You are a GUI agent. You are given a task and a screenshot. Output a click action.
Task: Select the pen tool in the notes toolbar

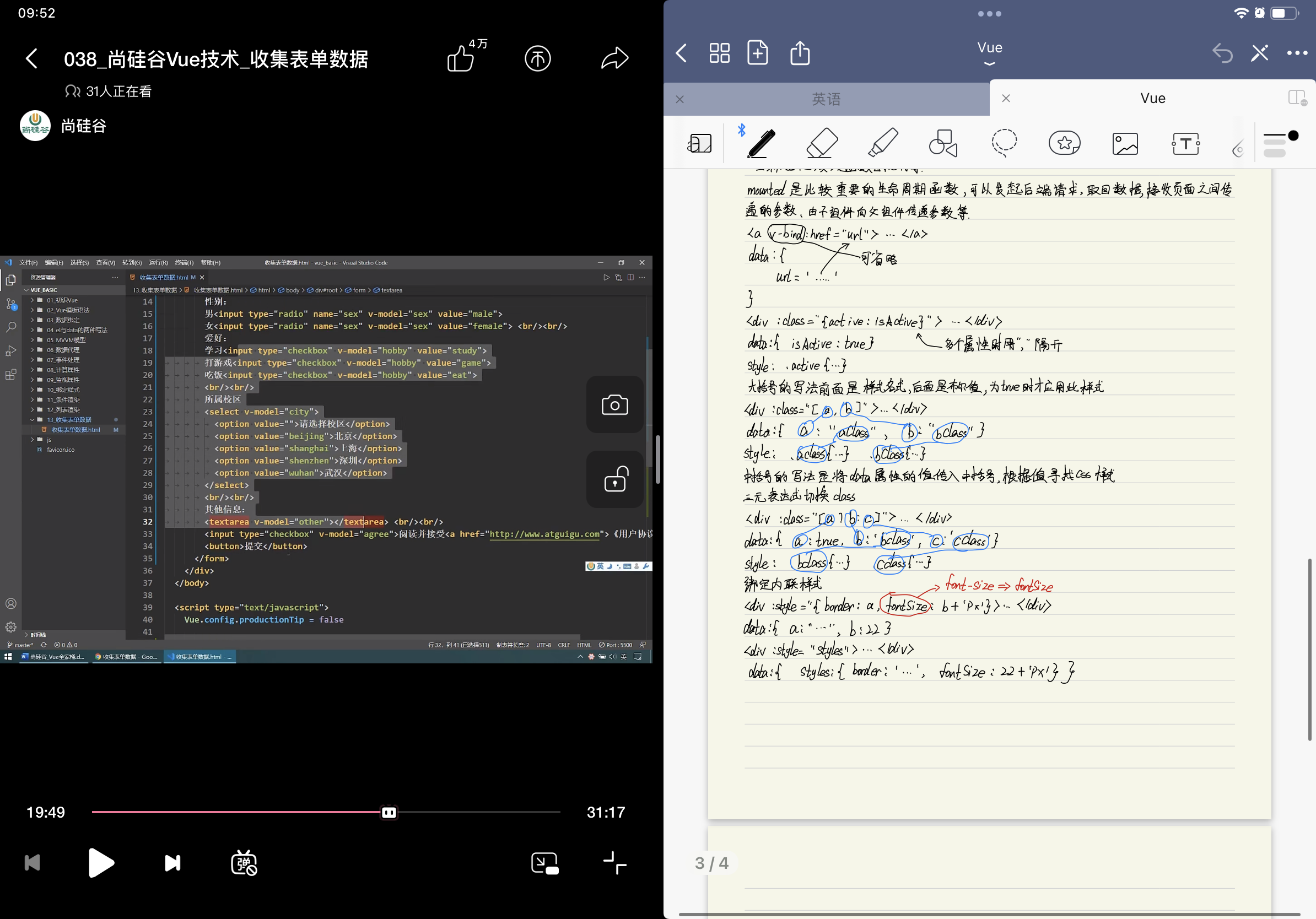(x=761, y=143)
